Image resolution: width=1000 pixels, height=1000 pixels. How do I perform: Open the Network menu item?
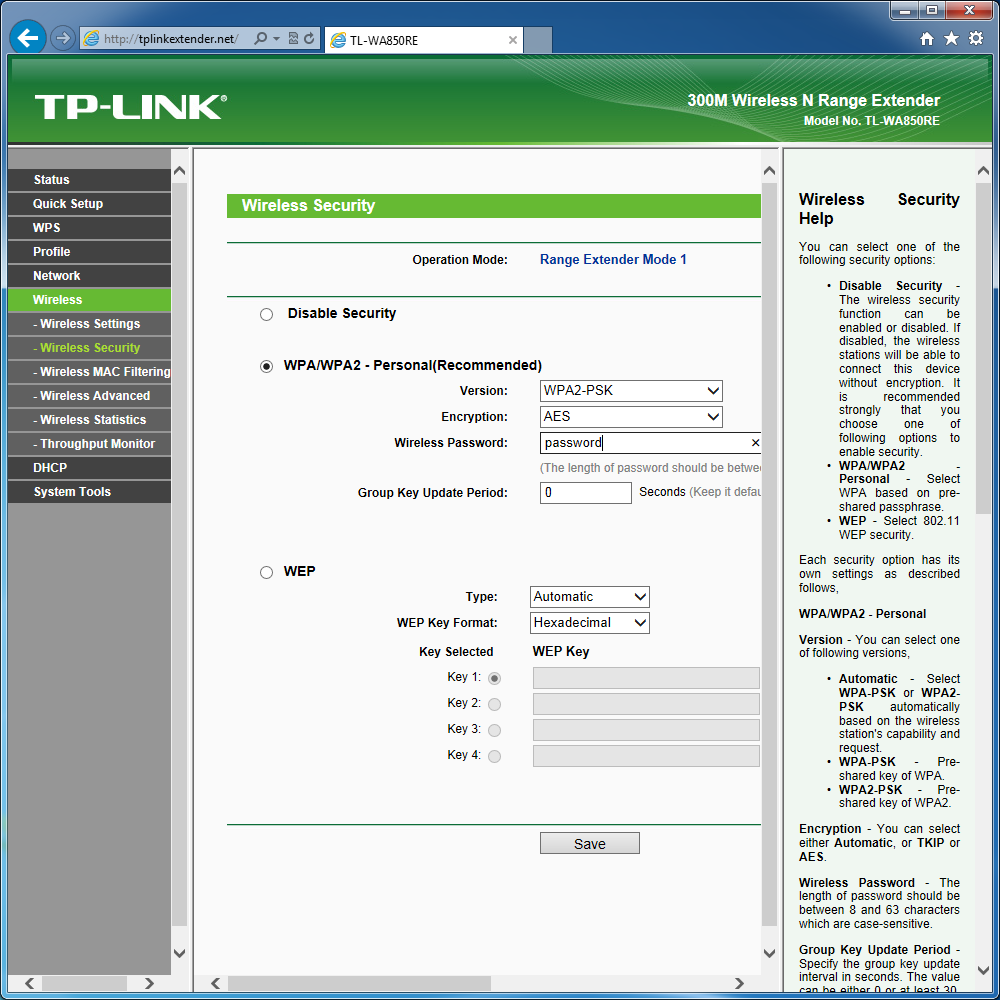pyautogui.click(x=89, y=276)
